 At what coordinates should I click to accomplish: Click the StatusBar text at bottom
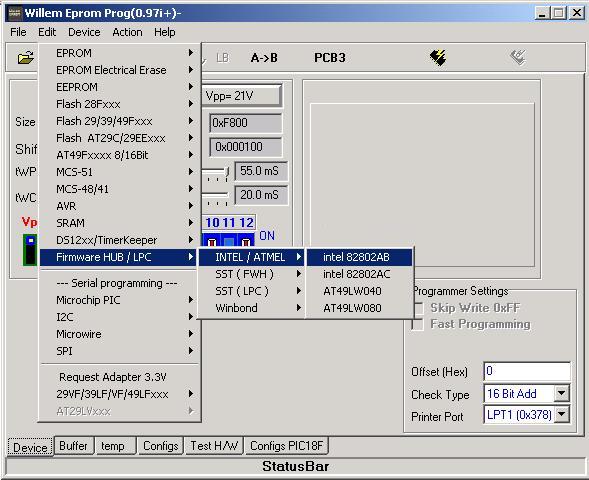pos(296,466)
